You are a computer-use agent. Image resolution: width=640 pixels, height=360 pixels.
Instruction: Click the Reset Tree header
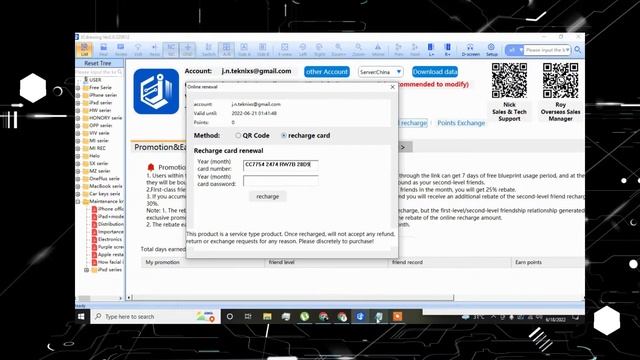click(100, 63)
